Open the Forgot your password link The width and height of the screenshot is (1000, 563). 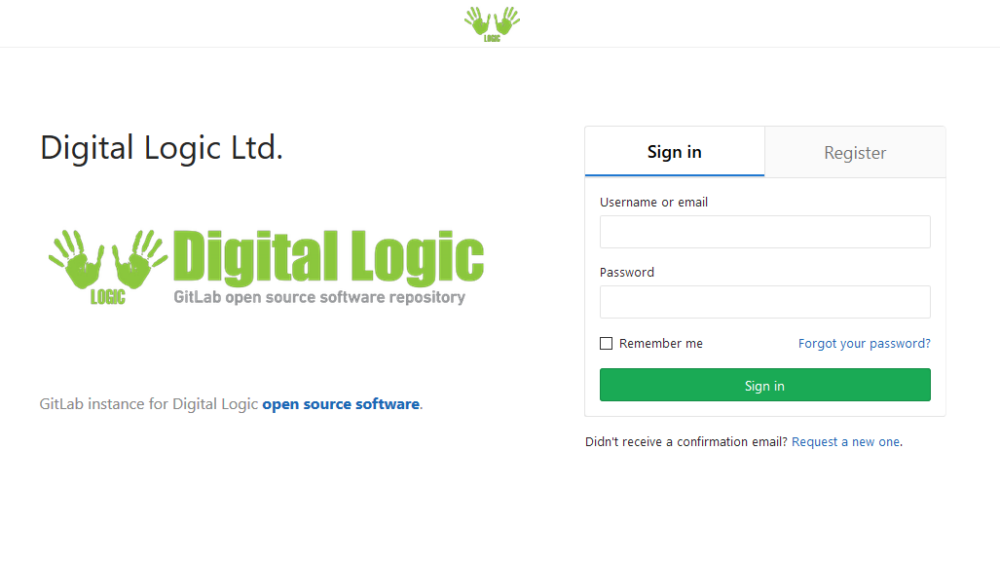(864, 344)
